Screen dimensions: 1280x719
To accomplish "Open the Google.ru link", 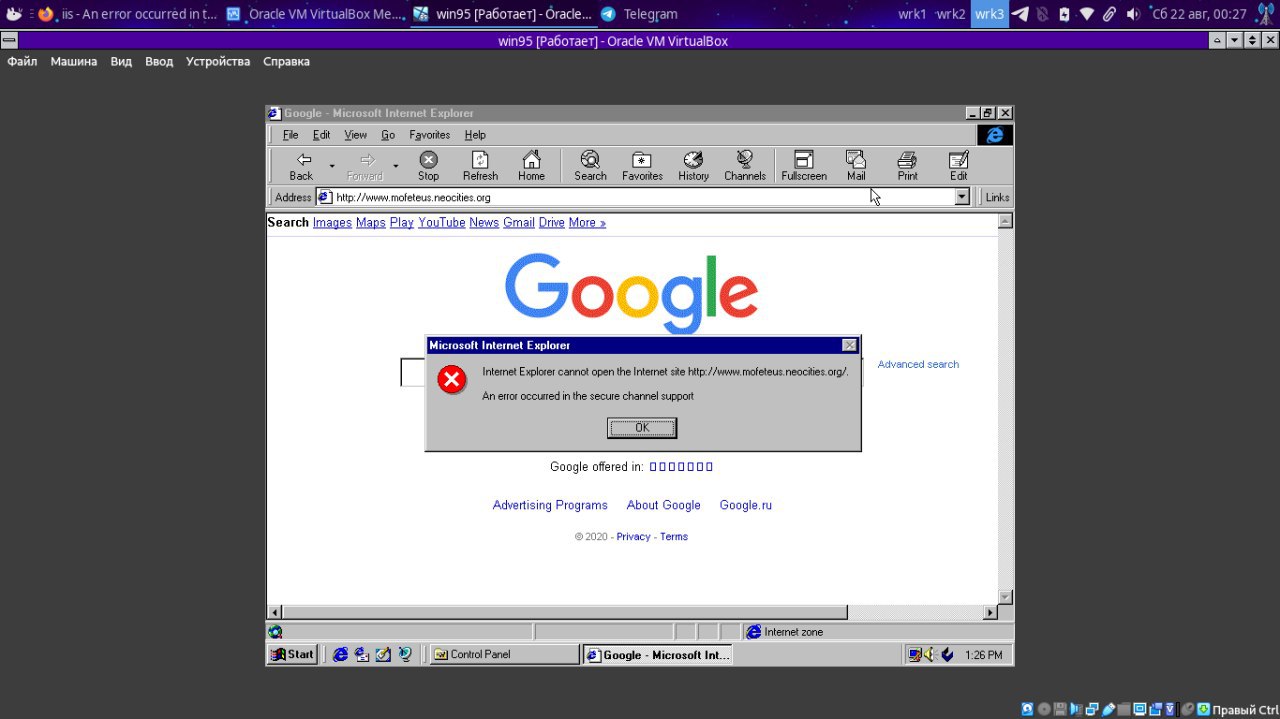I will (x=746, y=505).
